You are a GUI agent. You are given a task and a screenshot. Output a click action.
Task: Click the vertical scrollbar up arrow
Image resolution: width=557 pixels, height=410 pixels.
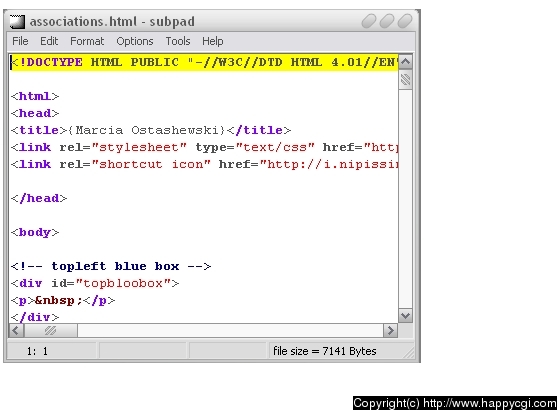[x=405, y=62]
